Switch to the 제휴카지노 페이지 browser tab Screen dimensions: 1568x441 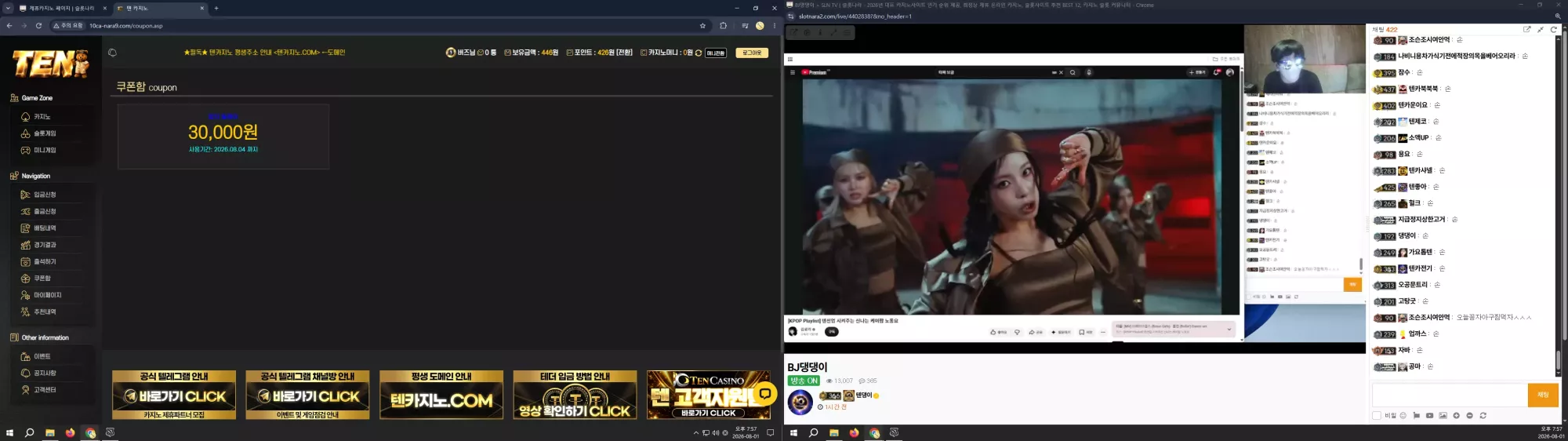pyautogui.click(x=61, y=8)
